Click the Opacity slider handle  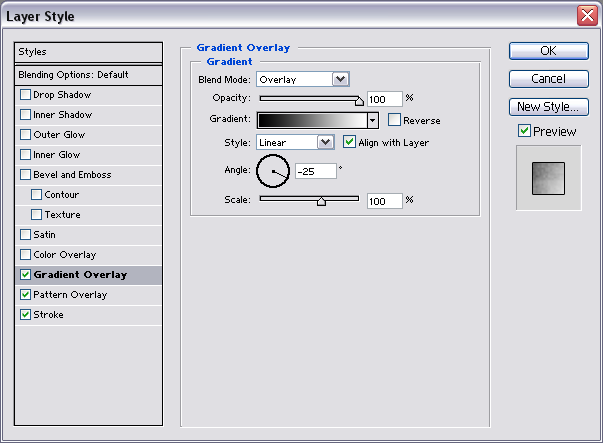(x=359, y=101)
